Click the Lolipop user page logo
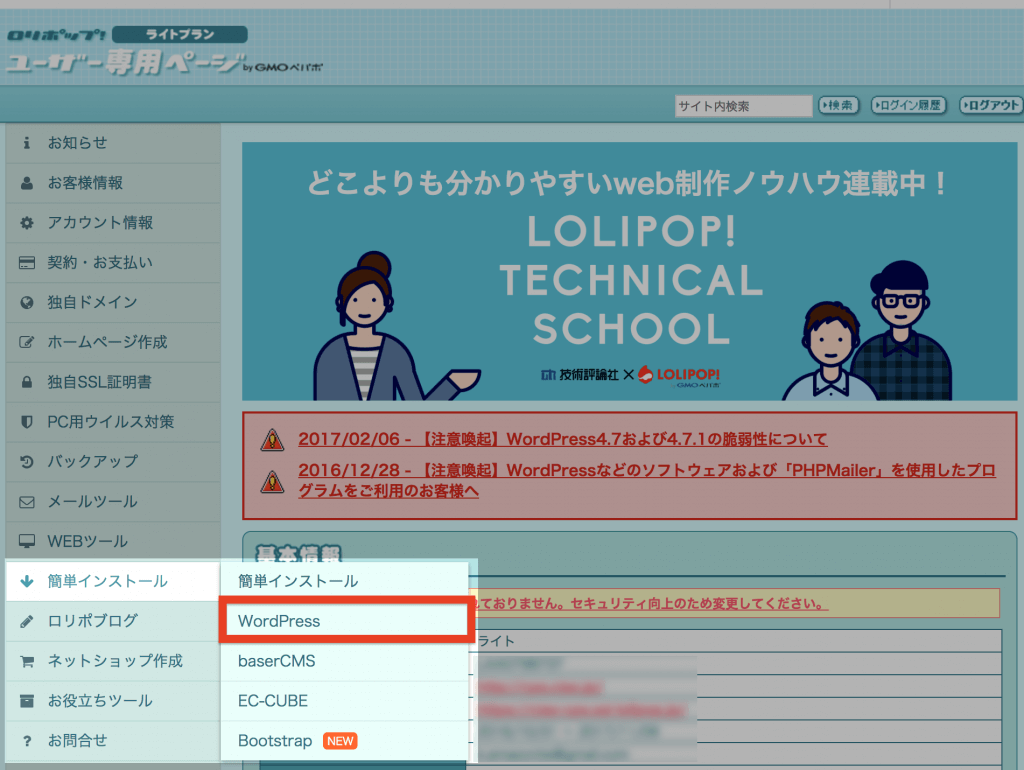Image resolution: width=1024 pixels, height=770 pixels. 163,52
